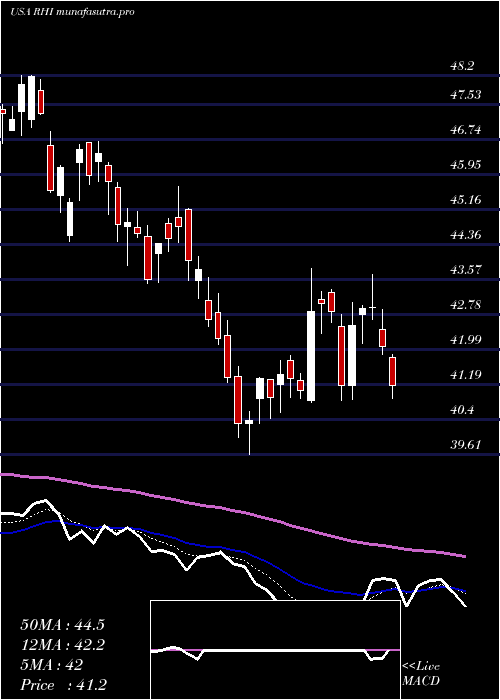The width and height of the screenshot is (500, 700).
Task: Select the 45.16 price axis label
Action: (x=466, y=200)
